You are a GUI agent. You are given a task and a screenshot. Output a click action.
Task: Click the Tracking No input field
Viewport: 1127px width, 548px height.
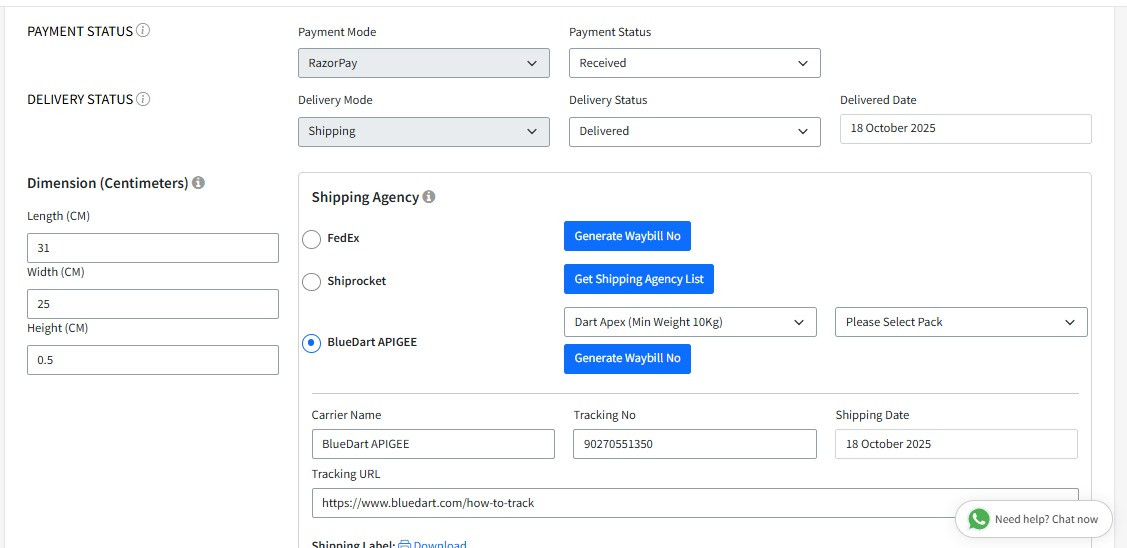(694, 444)
